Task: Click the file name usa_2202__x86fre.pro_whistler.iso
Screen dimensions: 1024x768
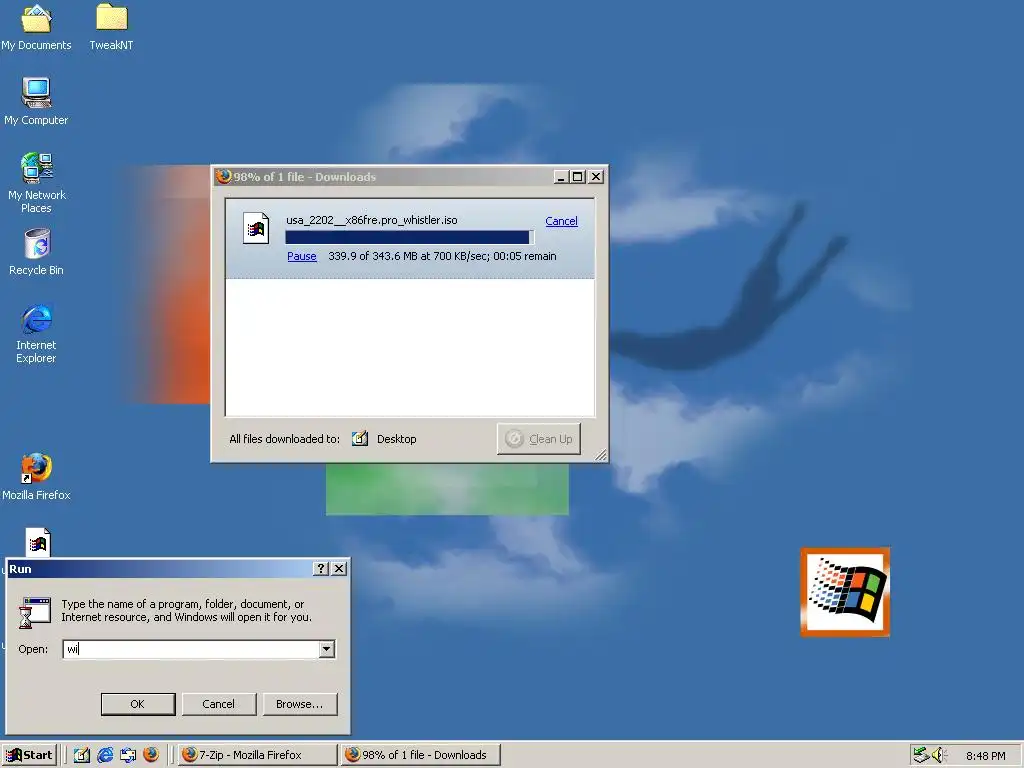Action: pyautogui.click(x=372, y=220)
